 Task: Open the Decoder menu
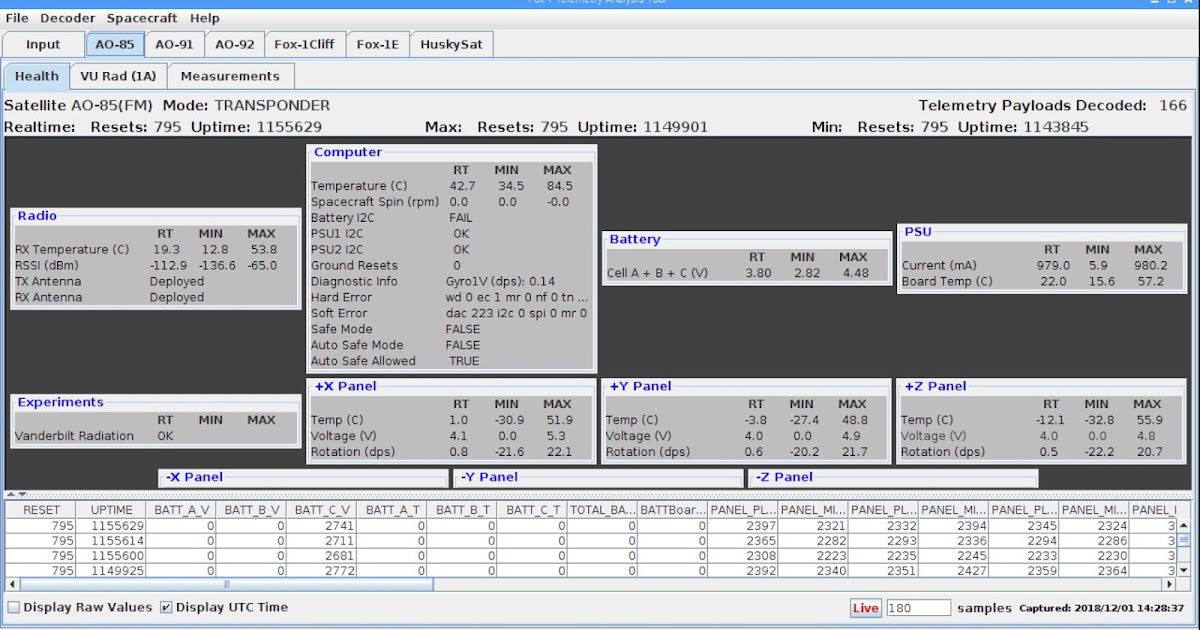coord(67,17)
